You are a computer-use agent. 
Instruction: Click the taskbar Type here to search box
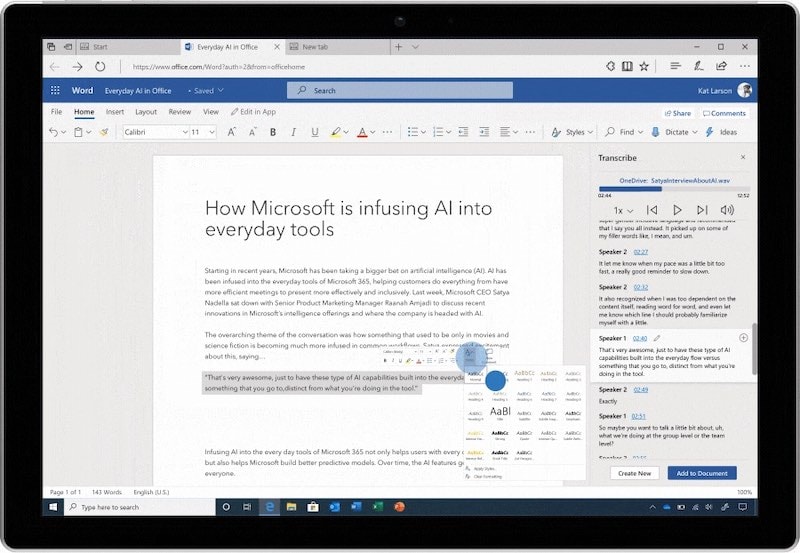140,507
